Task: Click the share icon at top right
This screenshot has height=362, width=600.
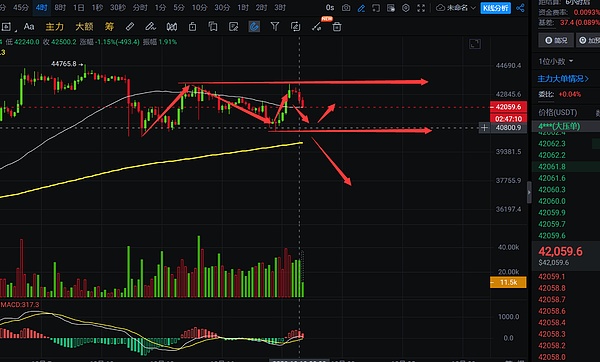Action: click(520, 8)
